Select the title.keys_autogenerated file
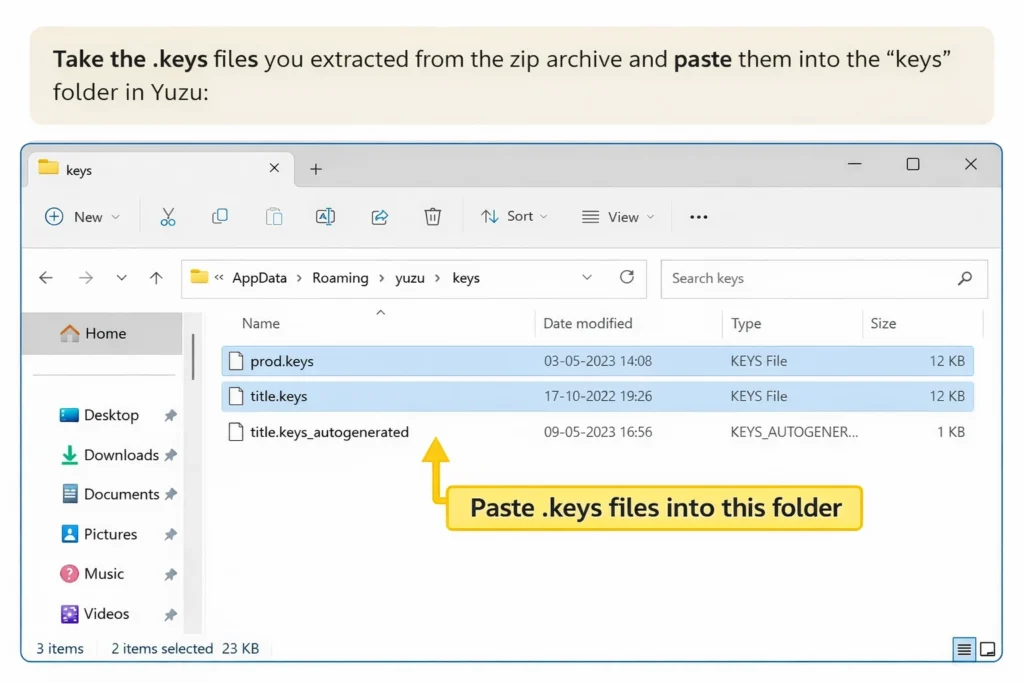1024x683 pixels. tap(329, 432)
